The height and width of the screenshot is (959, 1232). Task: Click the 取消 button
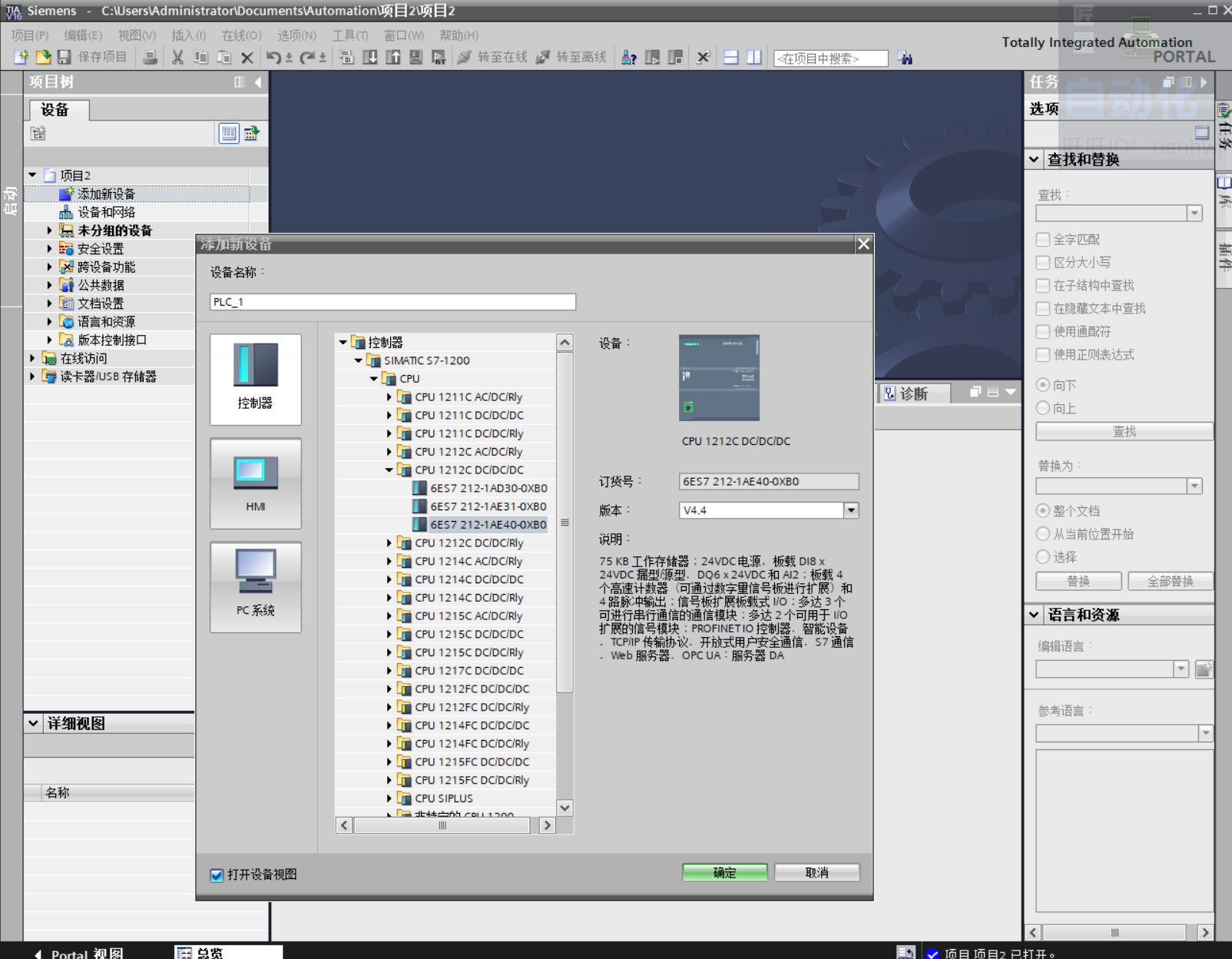pyautogui.click(x=817, y=873)
